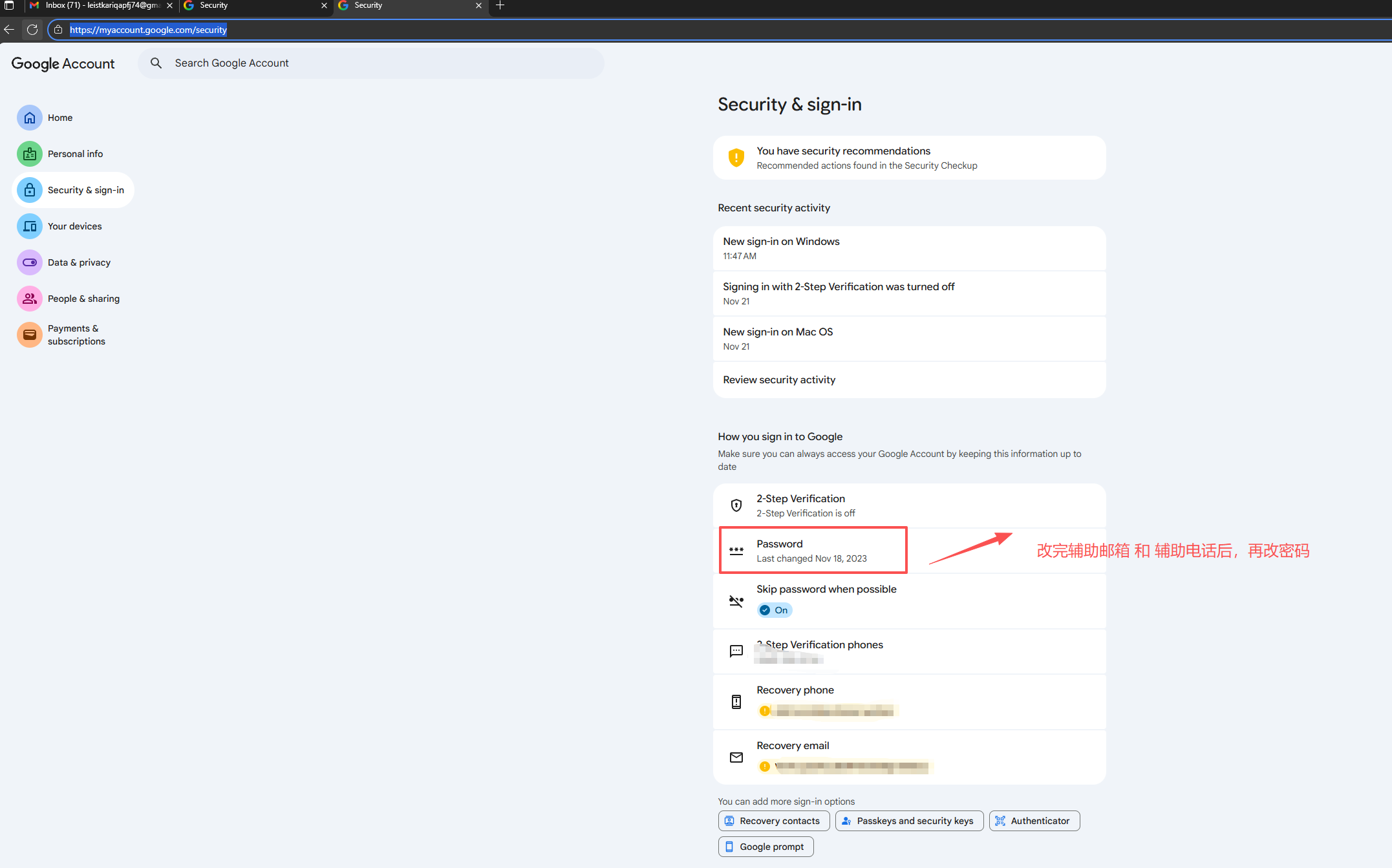Select the Your devices icon
This screenshot has height=868, width=1392.
30,226
